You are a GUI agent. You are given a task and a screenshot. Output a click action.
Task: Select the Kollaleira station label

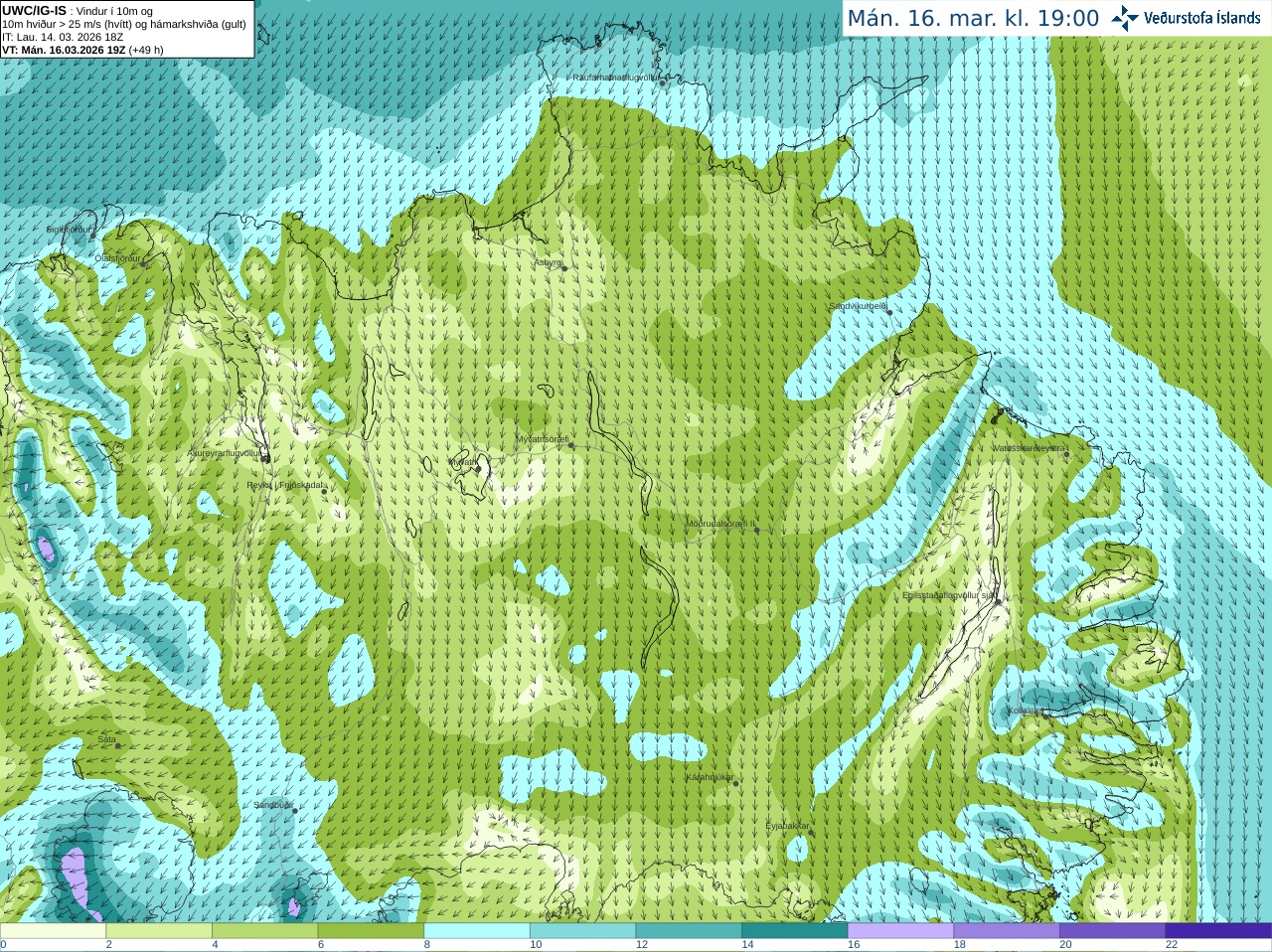(1026, 711)
